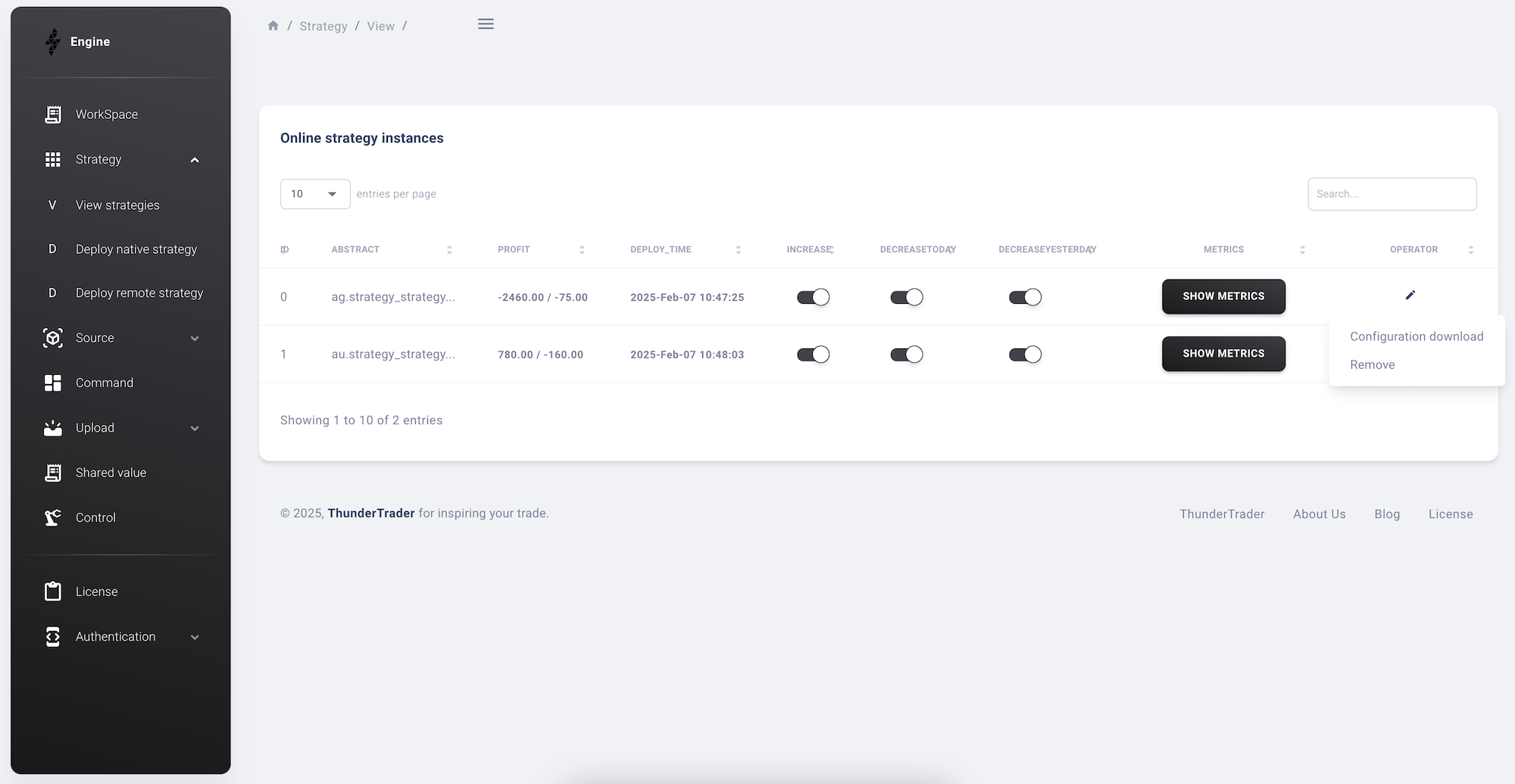Click the Command grid icon in sidebar

(x=53, y=383)
